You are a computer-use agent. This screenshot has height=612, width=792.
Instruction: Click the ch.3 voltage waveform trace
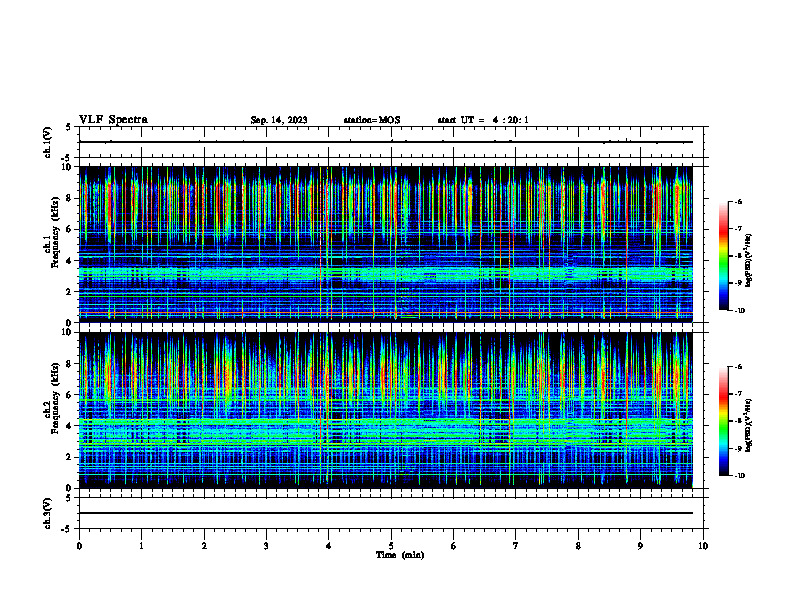point(386,513)
